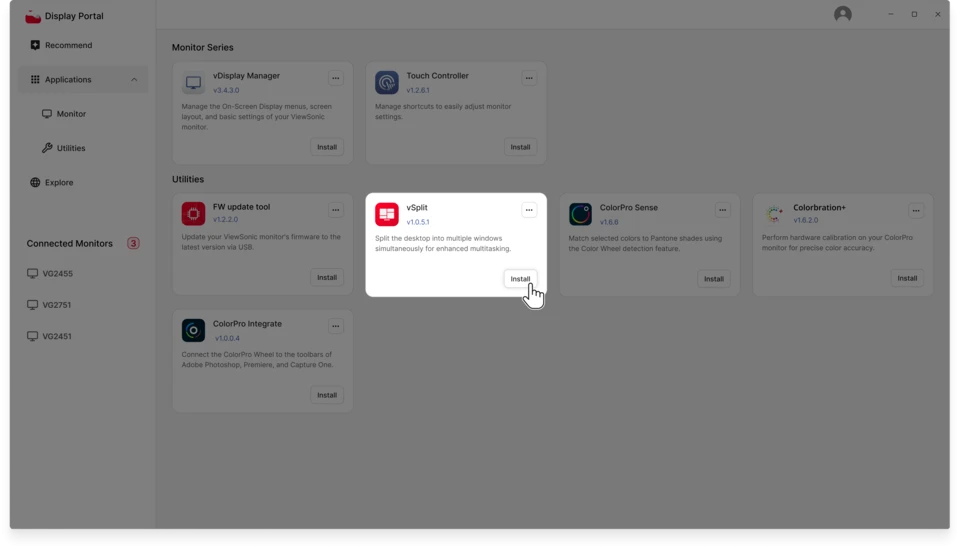Click the Monitor icon in sidebar
The height and width of the screenshot is (549, 960).
click(47, 114)
